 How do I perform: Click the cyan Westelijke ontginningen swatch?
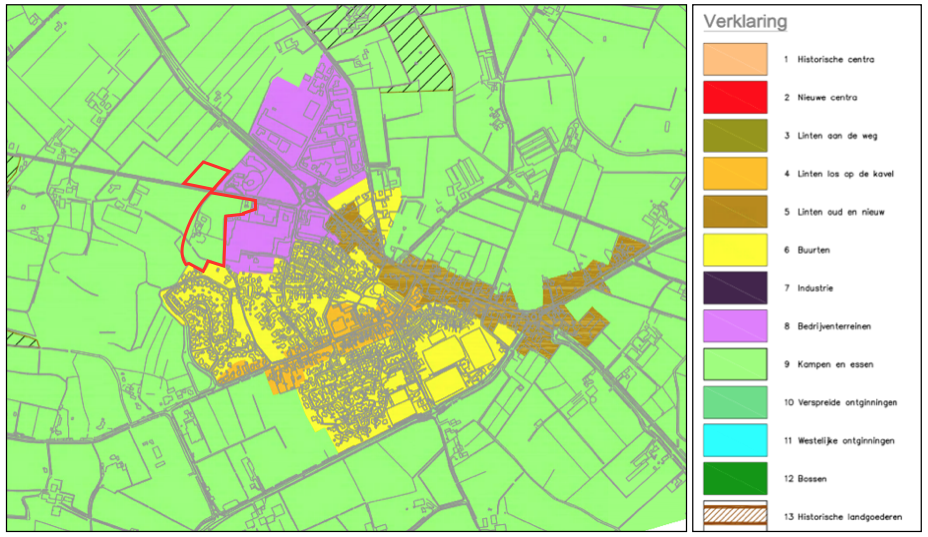tap(735, 440)
